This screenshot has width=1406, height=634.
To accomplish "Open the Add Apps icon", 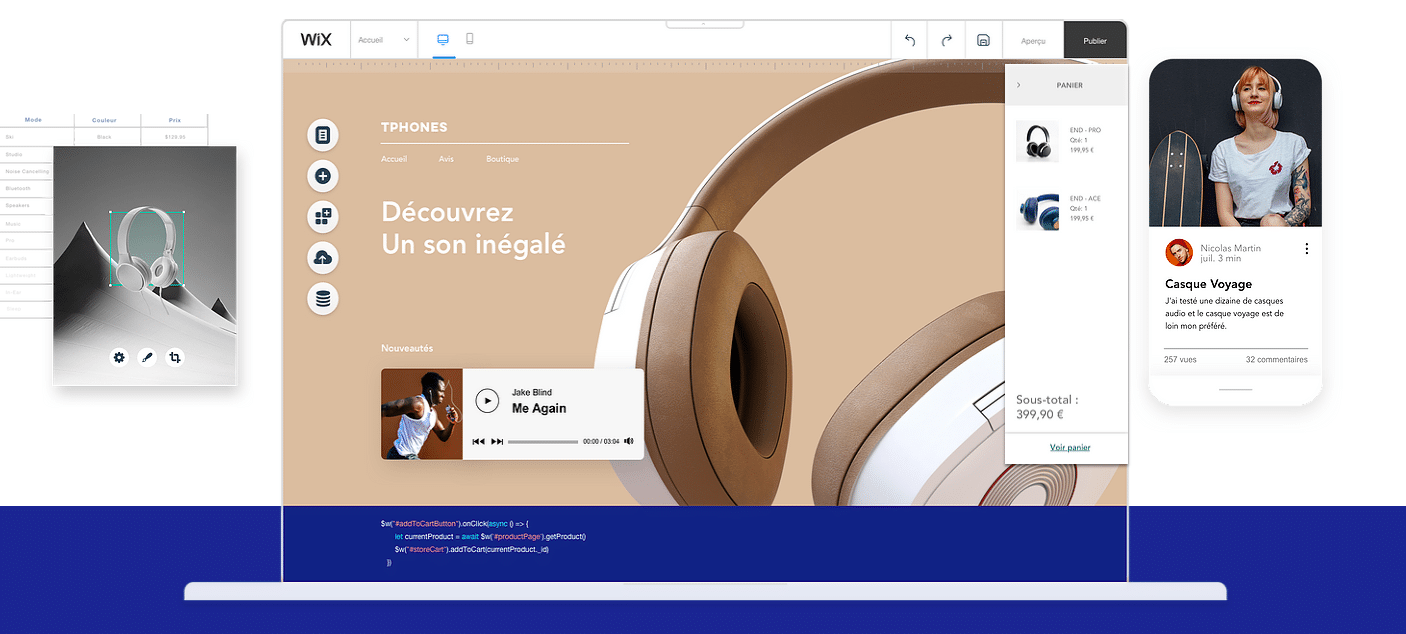I will point(322,216).
